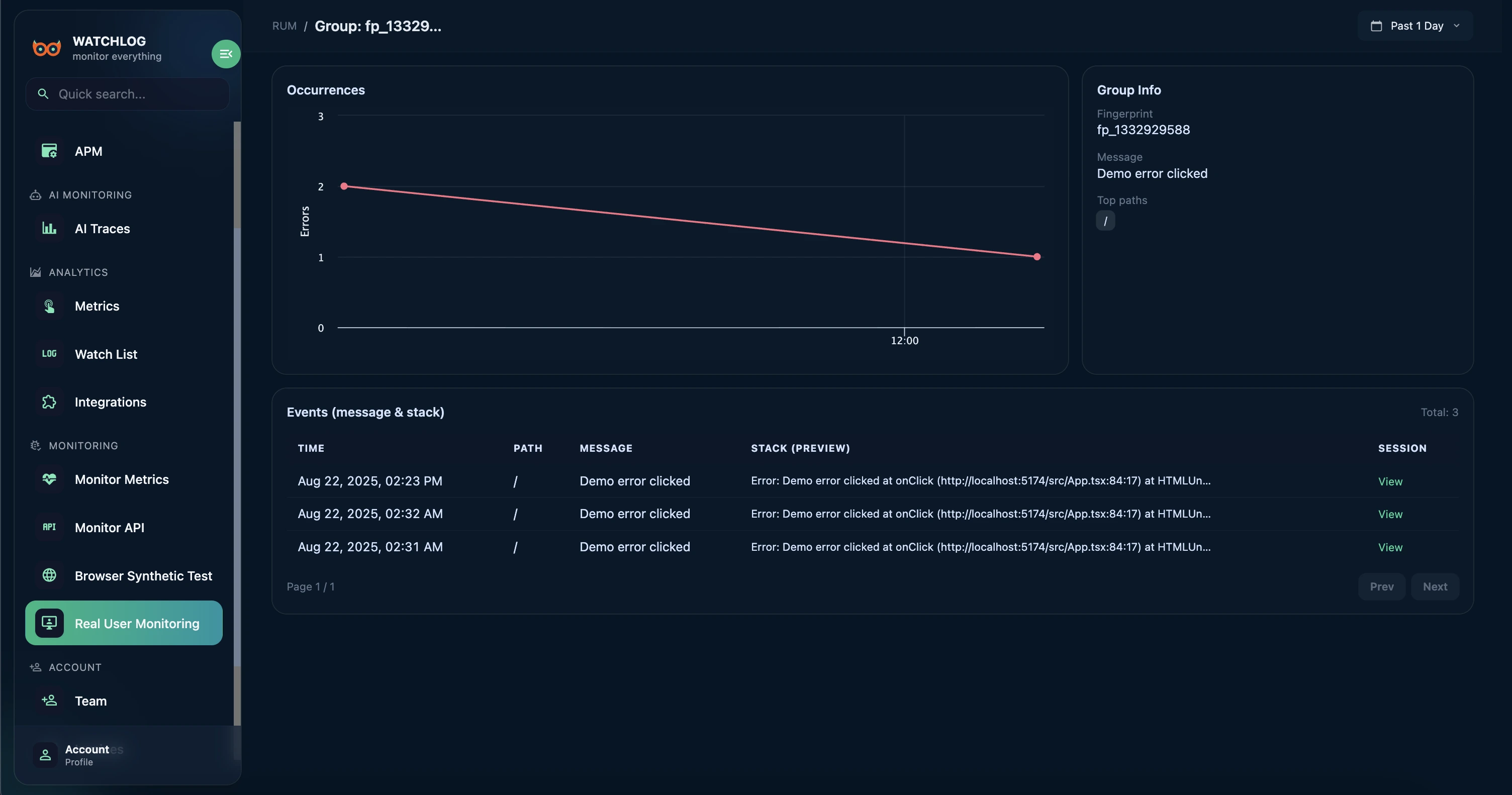View session for 02:31 AM event

[1390, 547]
